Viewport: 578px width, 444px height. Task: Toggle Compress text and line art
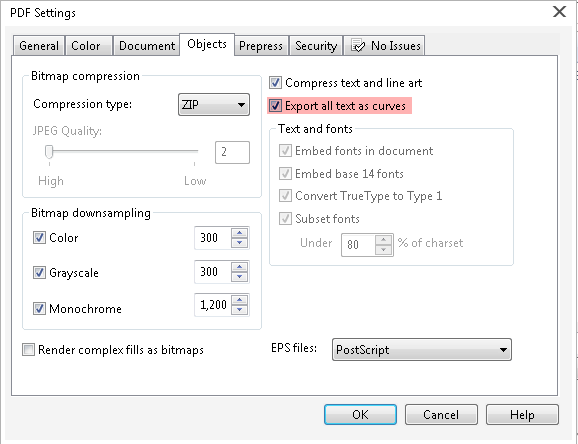coord(275,83)
